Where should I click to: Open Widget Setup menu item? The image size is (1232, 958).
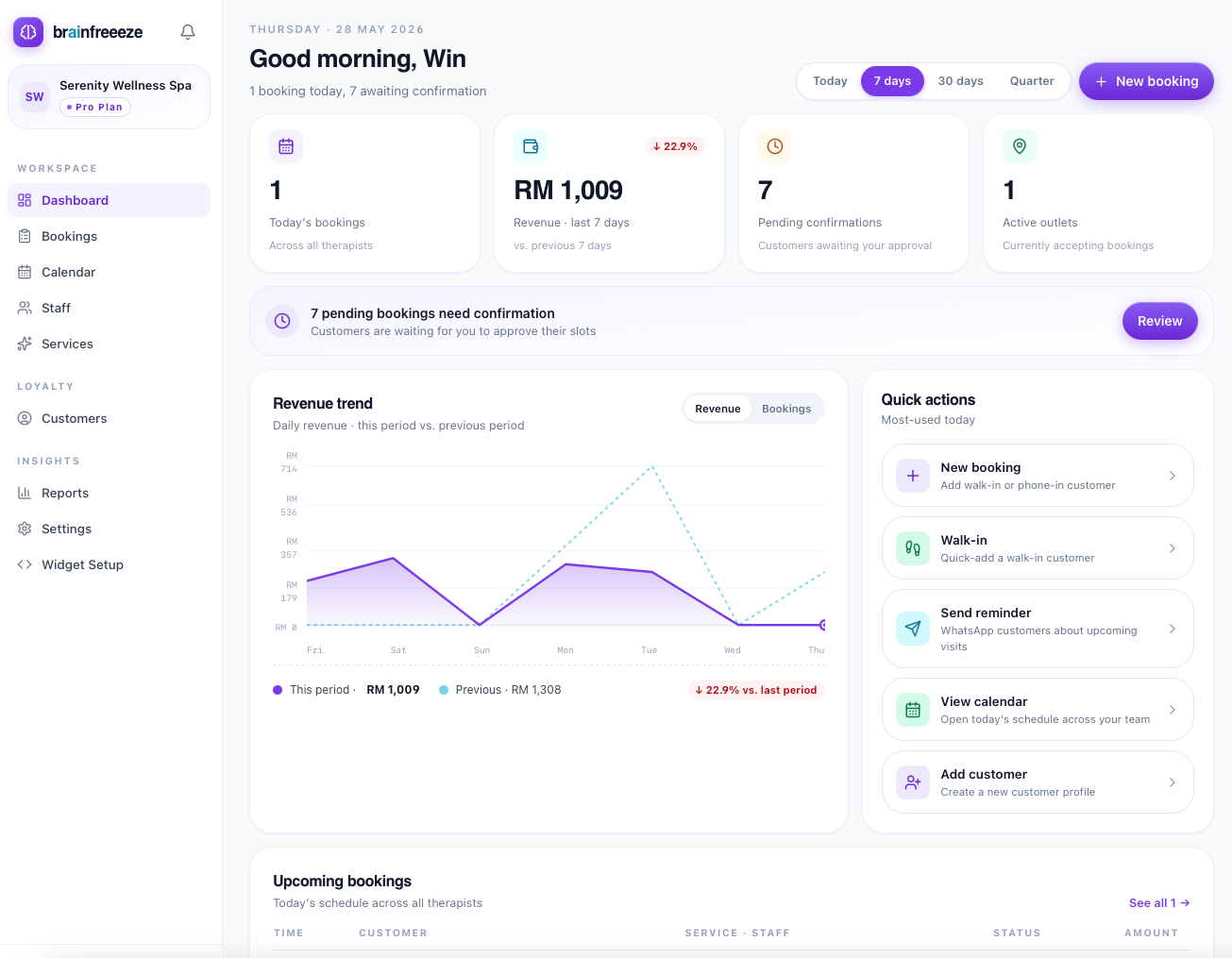point(109,564)
